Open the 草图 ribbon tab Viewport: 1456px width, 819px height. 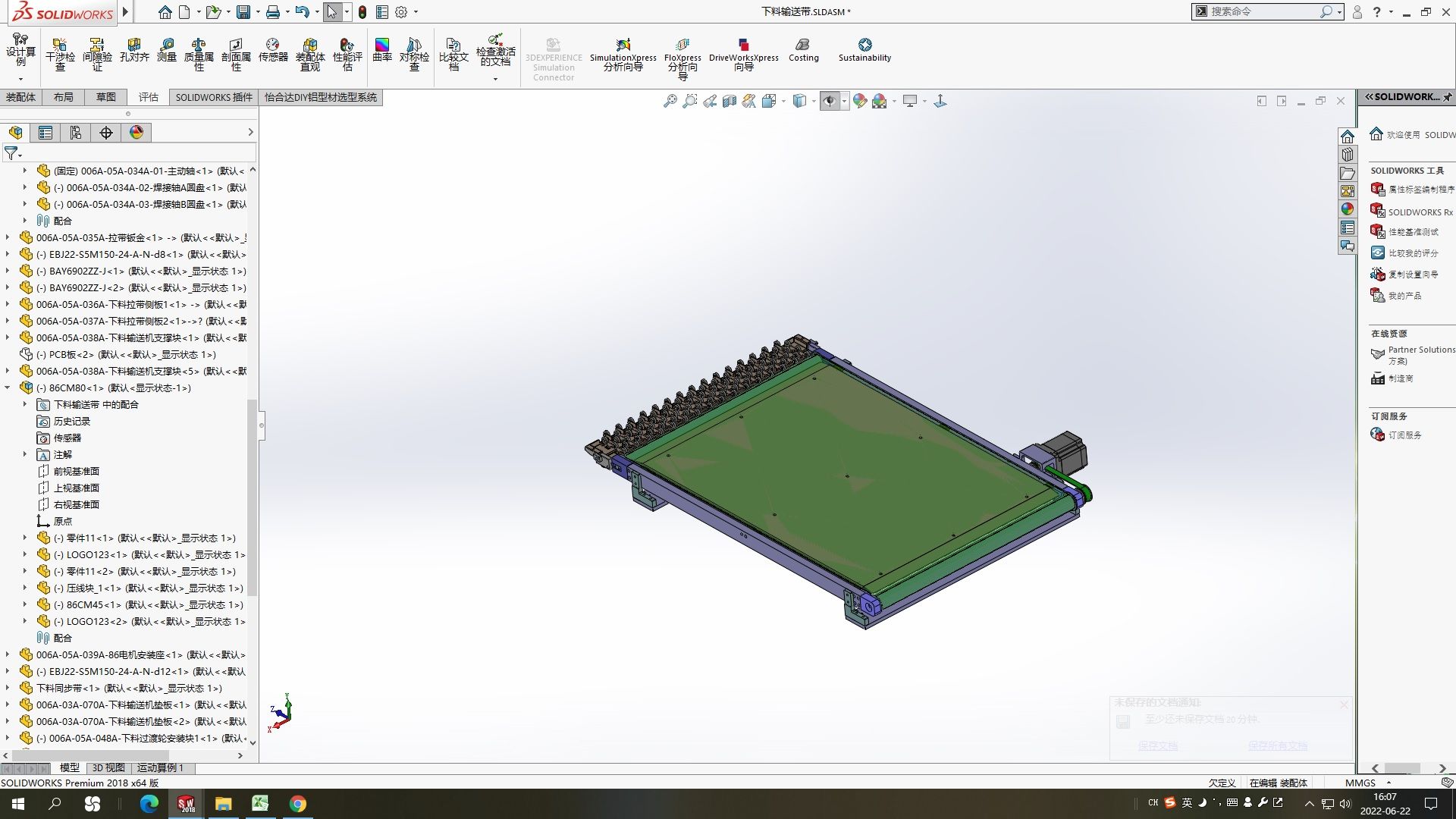pyautogui.click(x=106, y=97)
